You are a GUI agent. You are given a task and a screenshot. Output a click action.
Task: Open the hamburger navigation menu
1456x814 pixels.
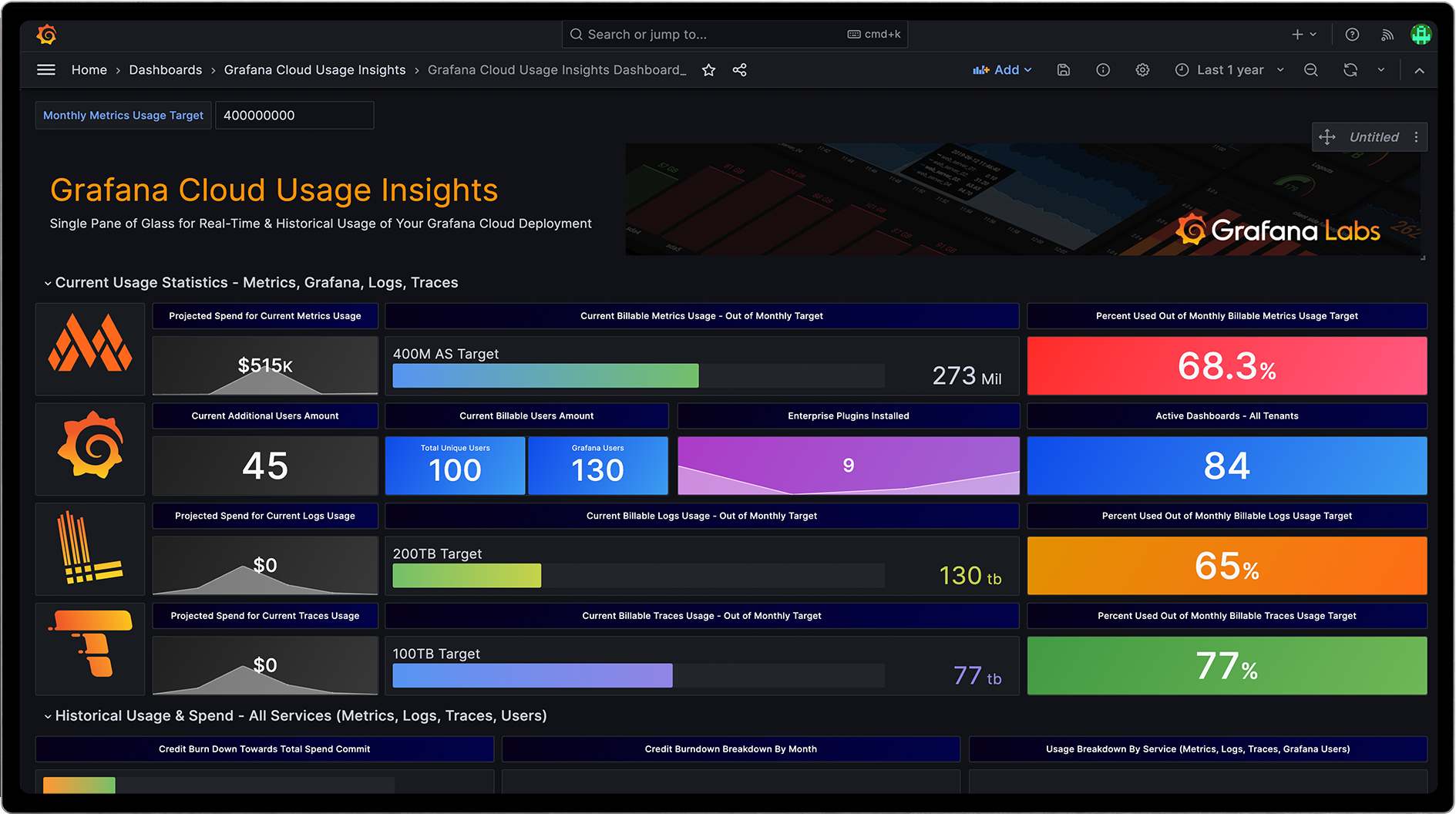(x=45, y=69)
